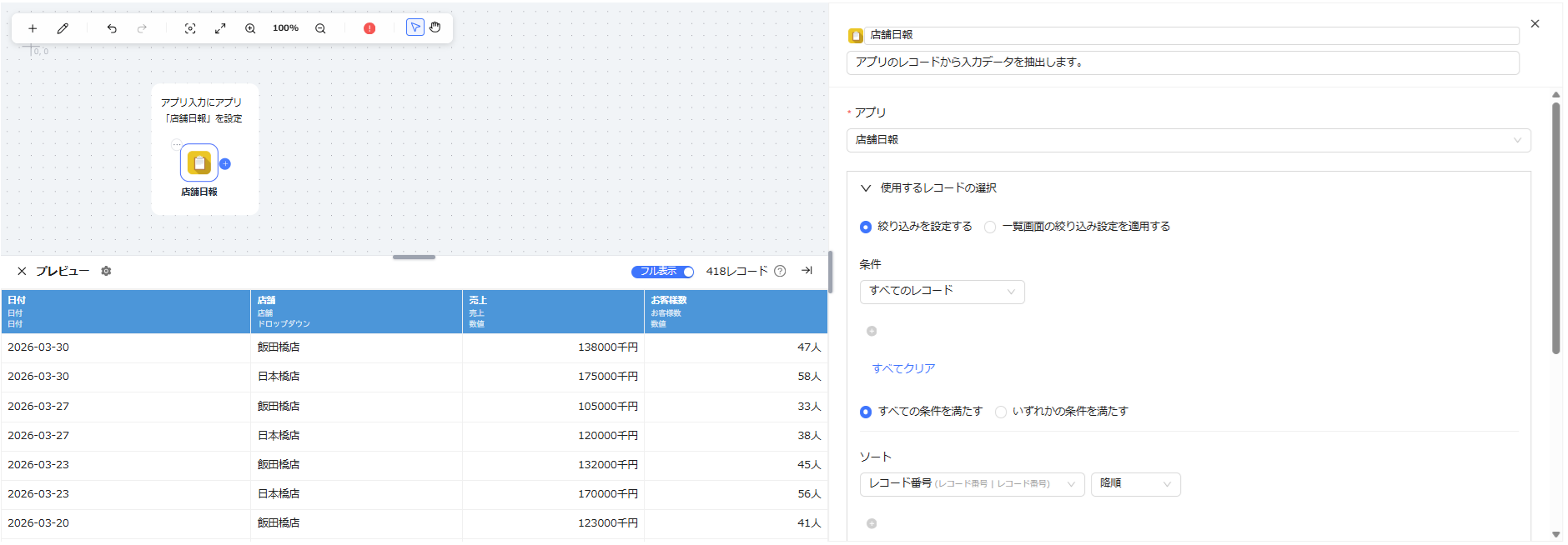Image resolution: width=1568 pixels, height=545 pixels.
Task: Select the arrow pointer tool
Action: point(415,27)
